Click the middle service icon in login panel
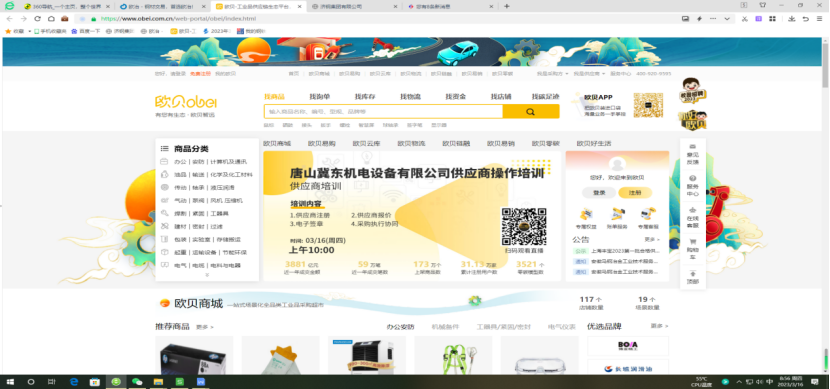Image resolution: width=830 pixels, height=389 pixels. click(617, 217)
